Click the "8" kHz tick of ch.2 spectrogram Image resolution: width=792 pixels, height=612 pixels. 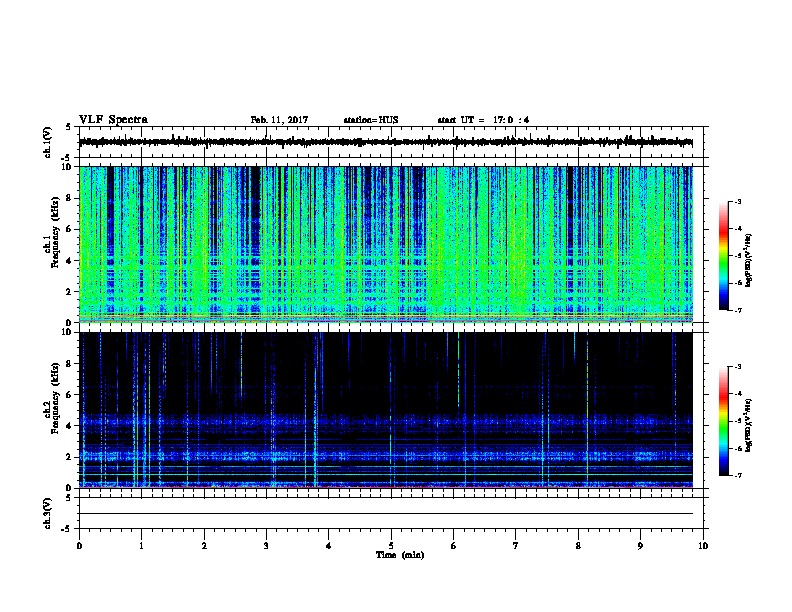coord(70,364)
